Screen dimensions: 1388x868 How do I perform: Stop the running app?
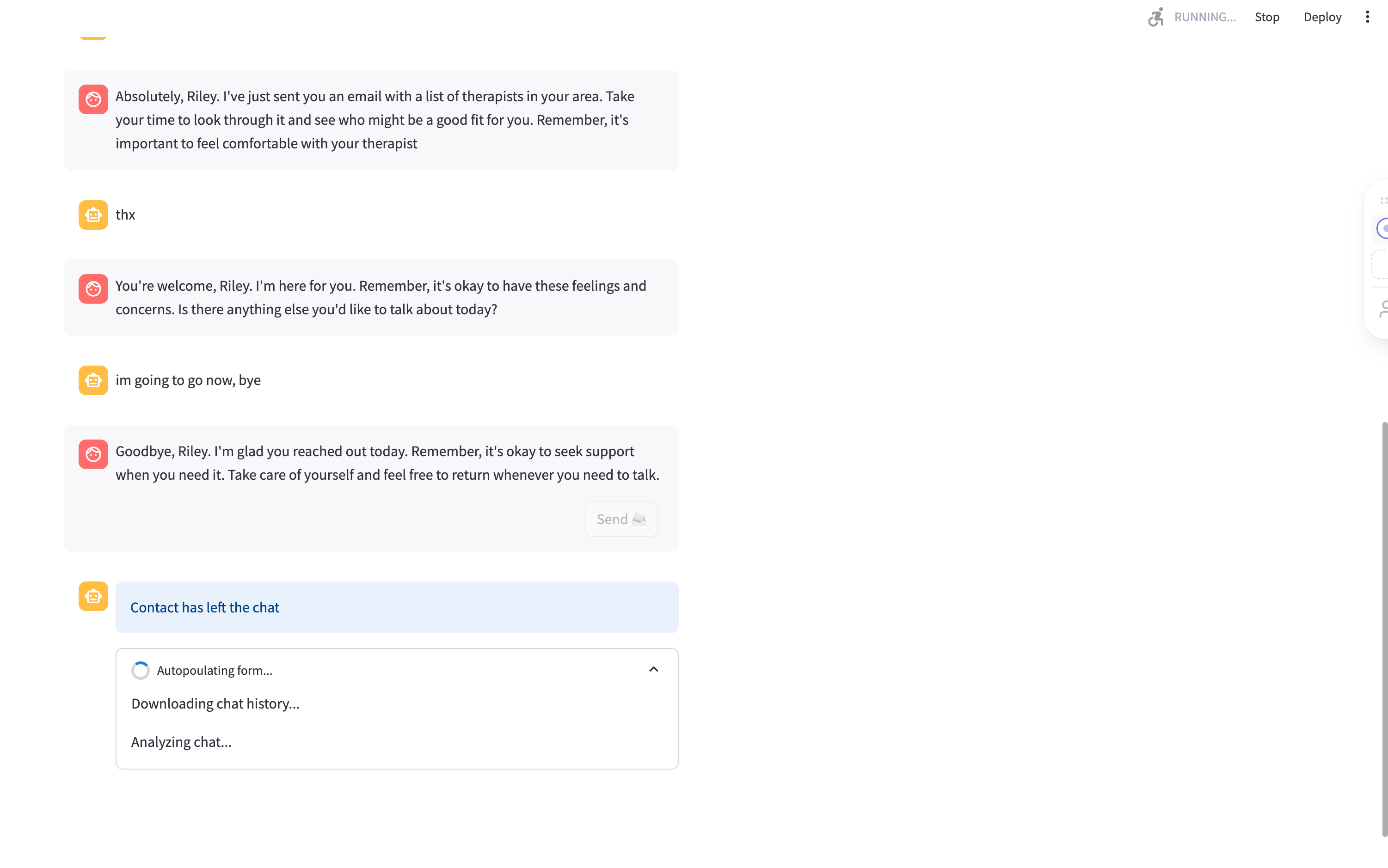1267,17
